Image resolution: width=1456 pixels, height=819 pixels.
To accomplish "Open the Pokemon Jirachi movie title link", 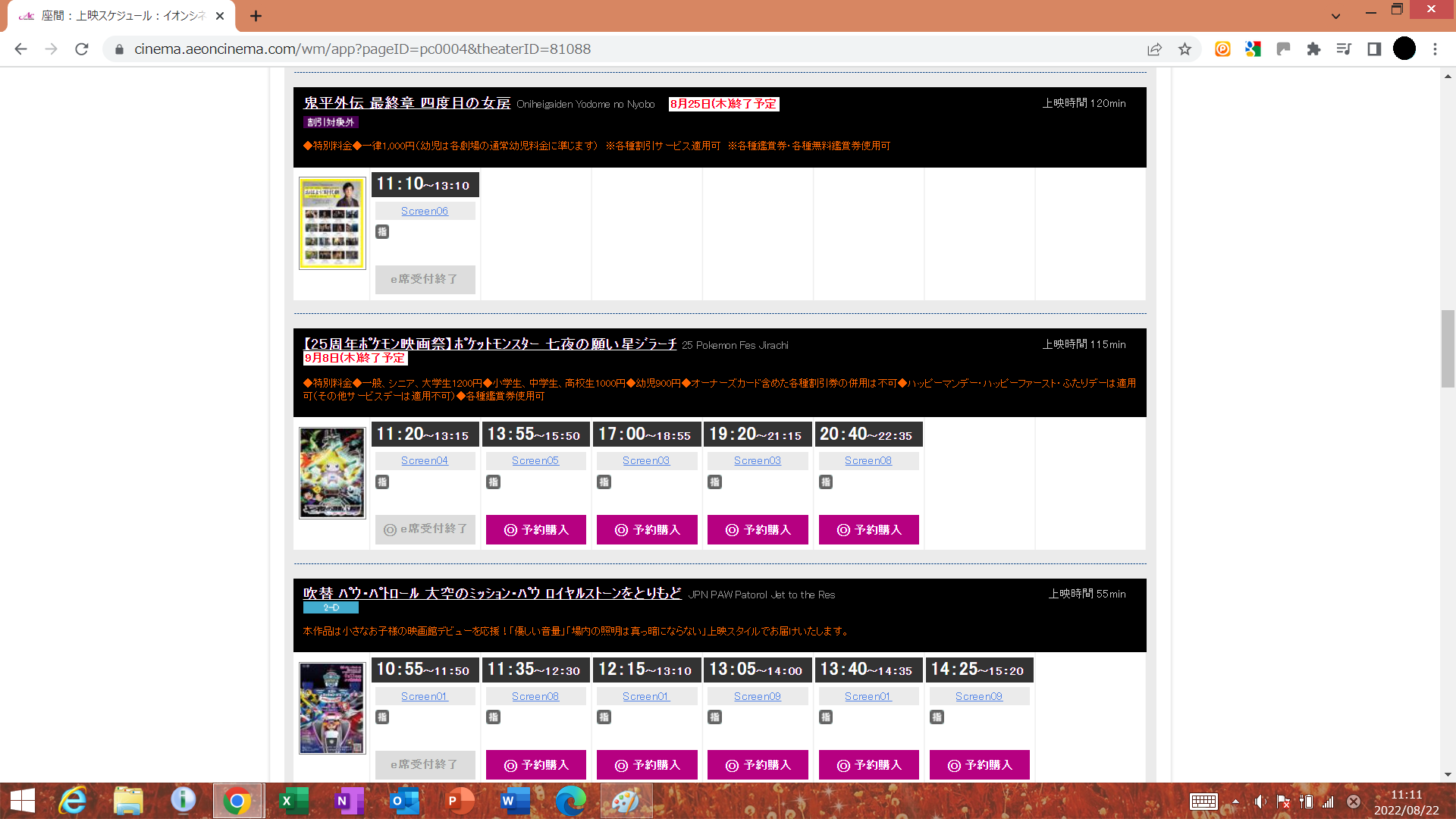I will [490, 344].
